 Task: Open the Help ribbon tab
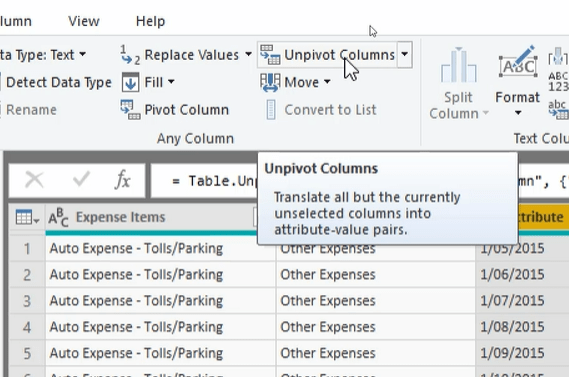tap(150, 21)
